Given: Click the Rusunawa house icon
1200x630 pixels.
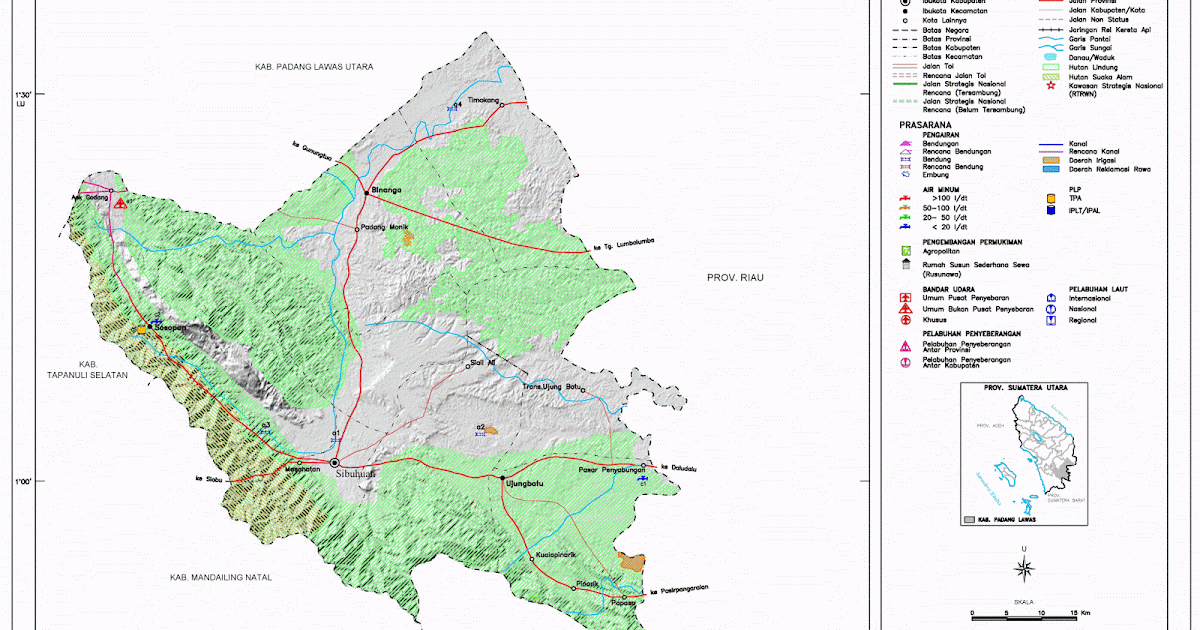Looking at the screenshot, I should (906, 264).
